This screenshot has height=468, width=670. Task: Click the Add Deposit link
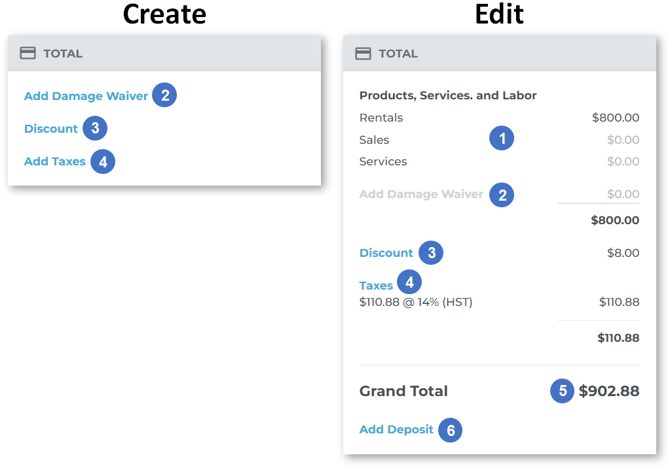(x=396, y=429)
